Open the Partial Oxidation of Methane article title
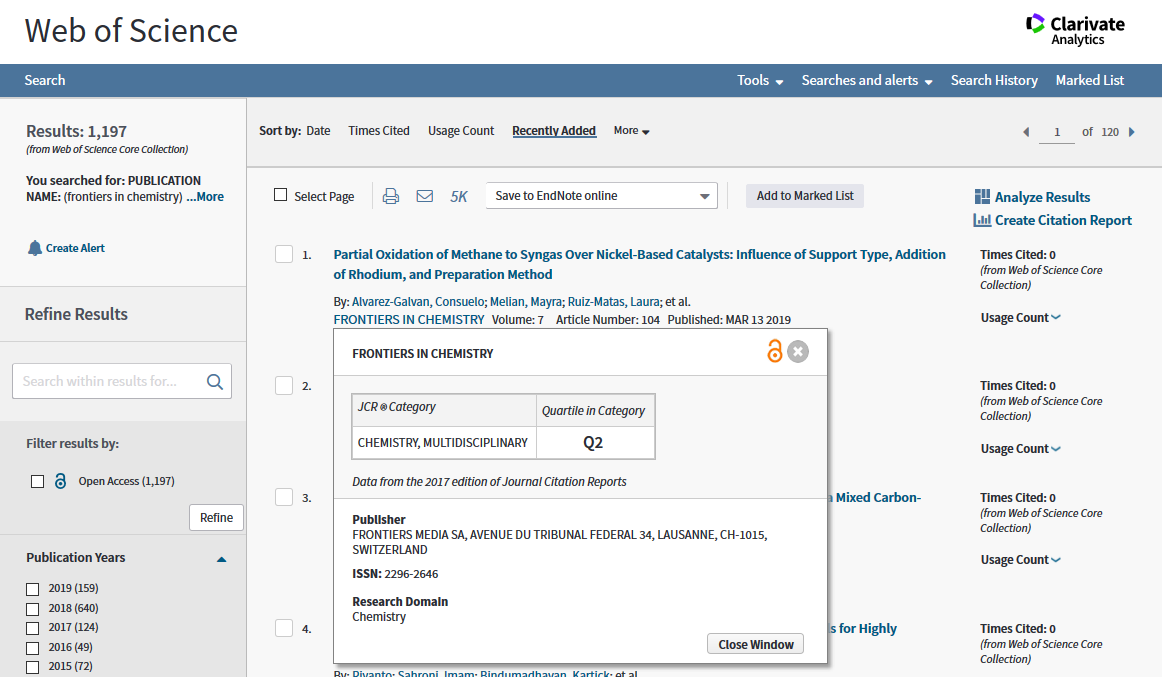Viewport: 1162px width, 677px height. [x=640, y=264]
